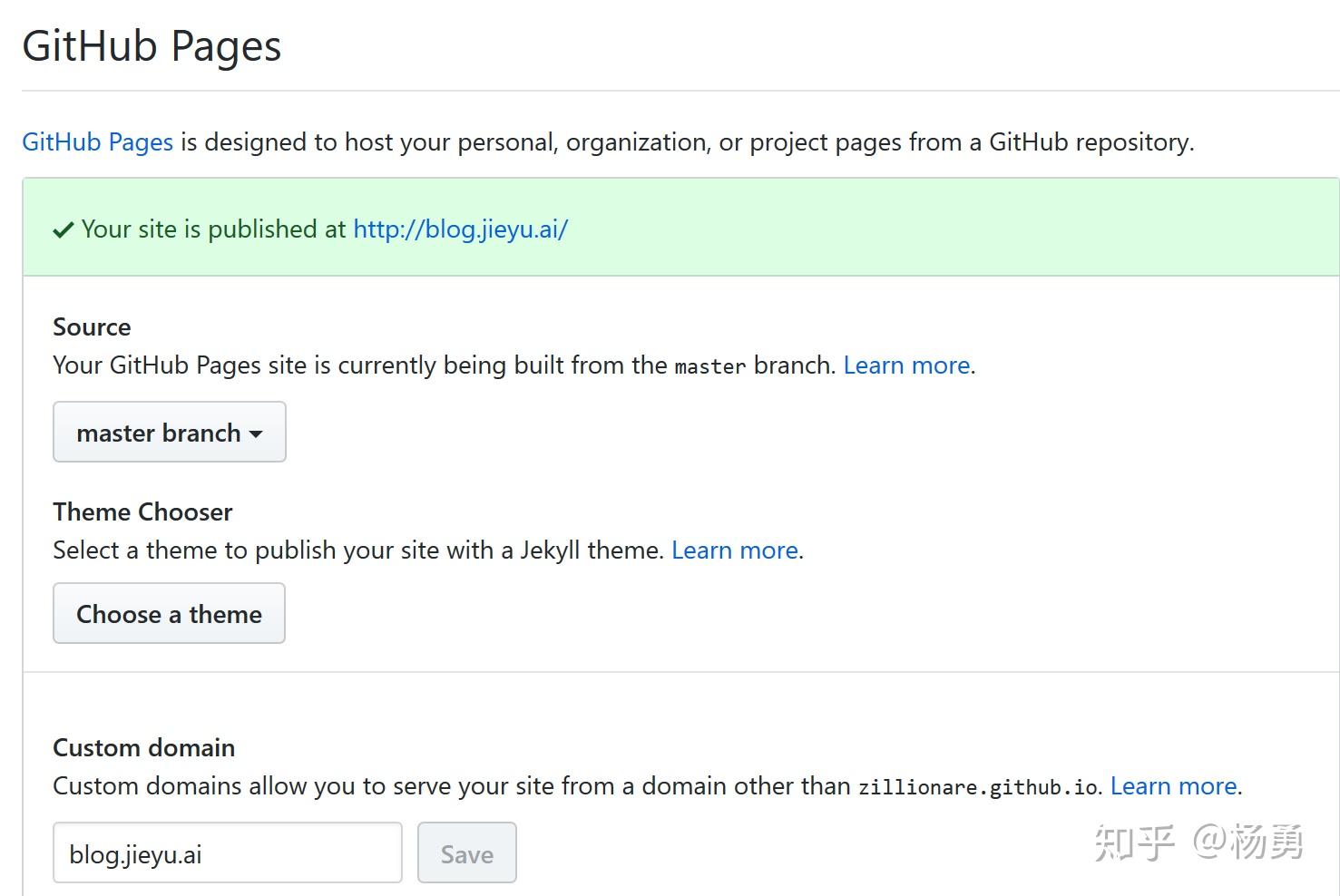
Task: Click the GitHub Pages page heading
Action: (x=152, y=46)
